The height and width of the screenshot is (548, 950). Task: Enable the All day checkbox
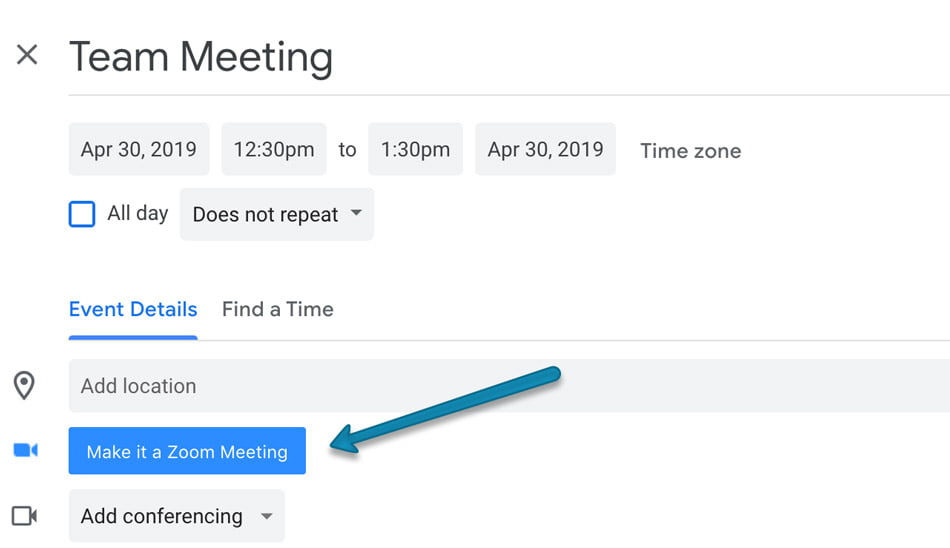coord(82,214)
